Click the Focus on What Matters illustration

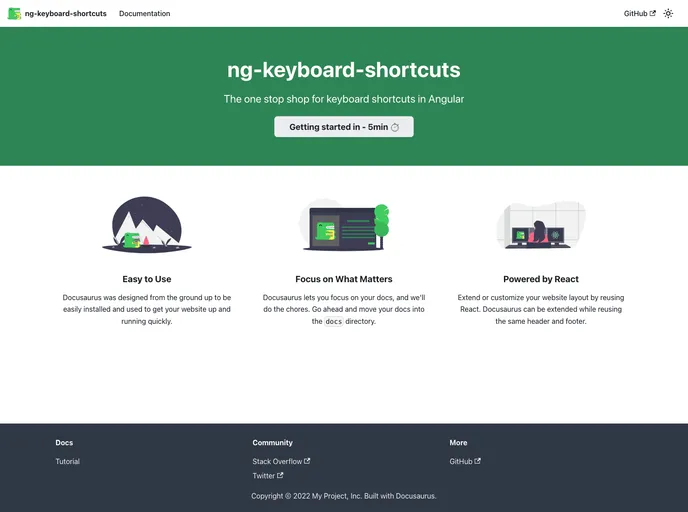[x=344, y=226]
